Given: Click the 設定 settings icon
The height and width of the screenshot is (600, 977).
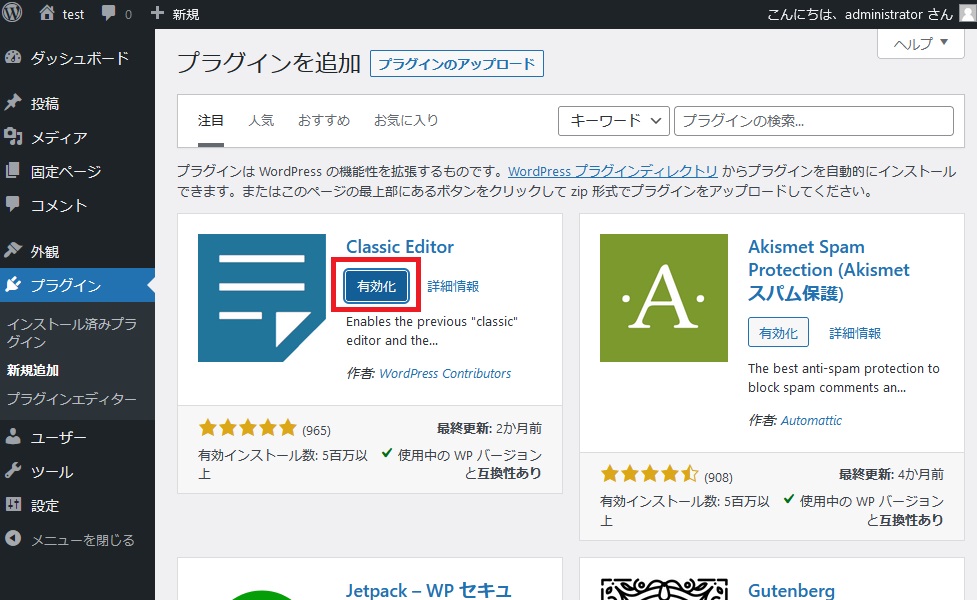Looking at the screenshot, I should click(13, 505).
